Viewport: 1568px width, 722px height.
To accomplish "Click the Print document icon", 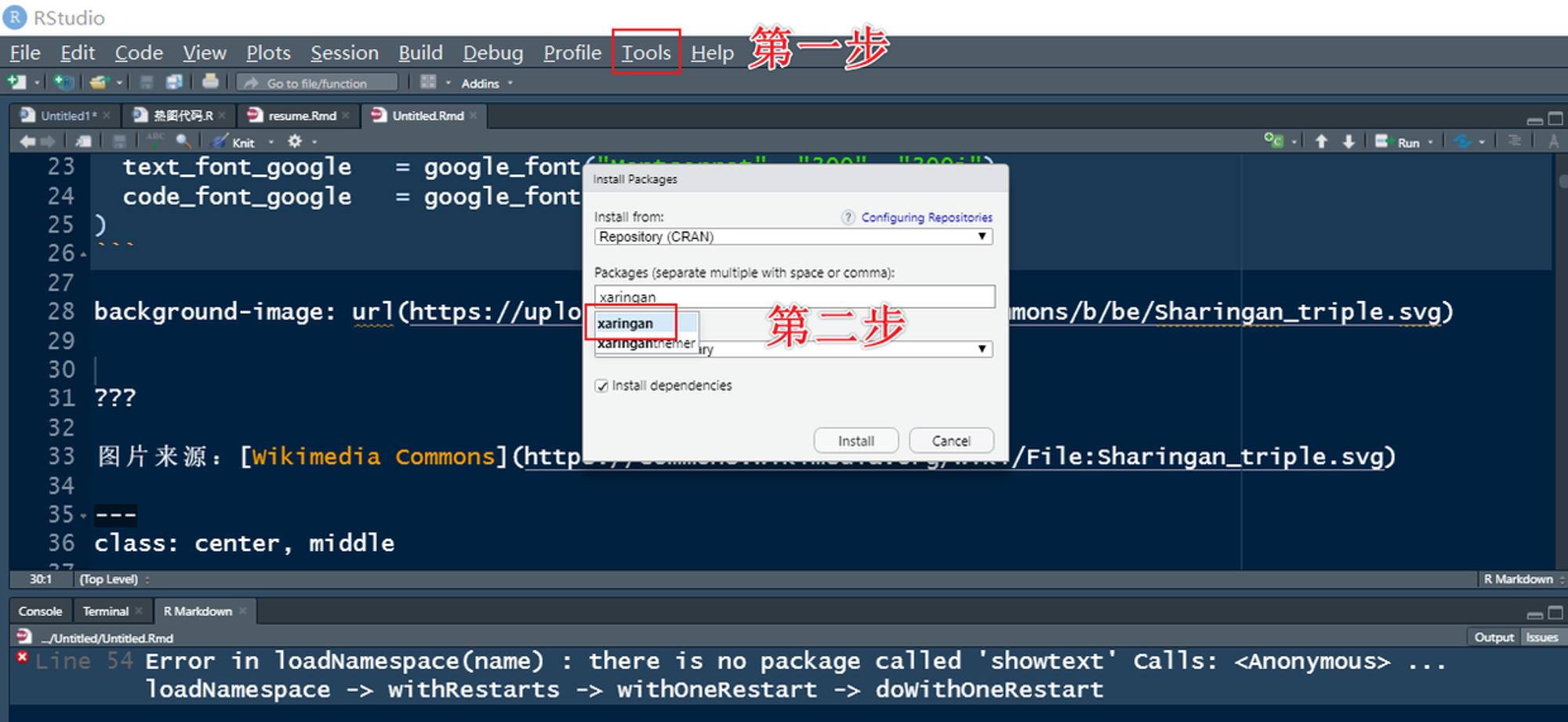I will 210,82.
